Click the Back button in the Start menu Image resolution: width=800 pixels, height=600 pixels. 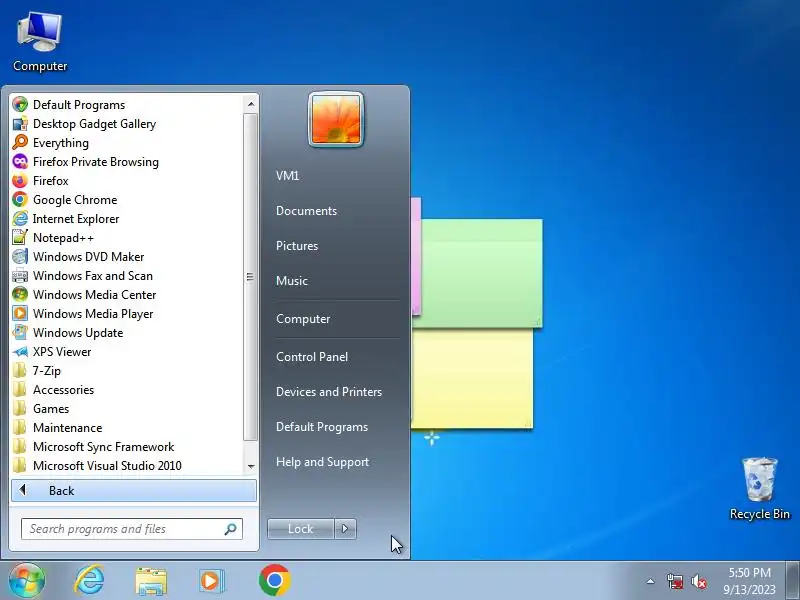point(134,490)
